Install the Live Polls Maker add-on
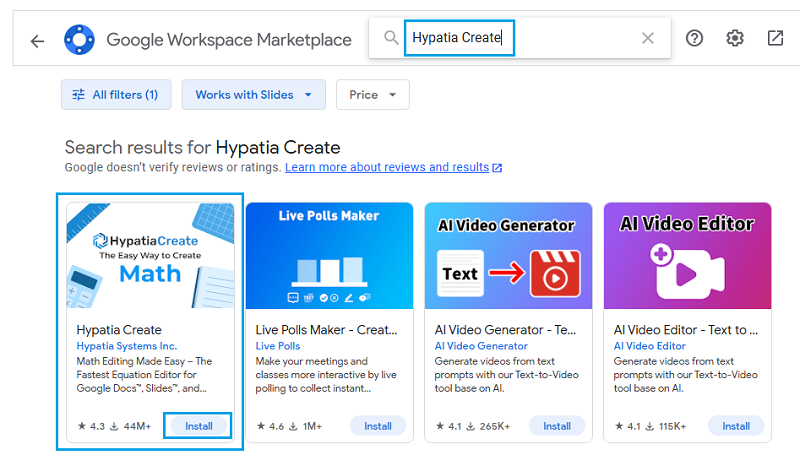The width and height of the screenshot is (800, 455). (x=378, y=426)
